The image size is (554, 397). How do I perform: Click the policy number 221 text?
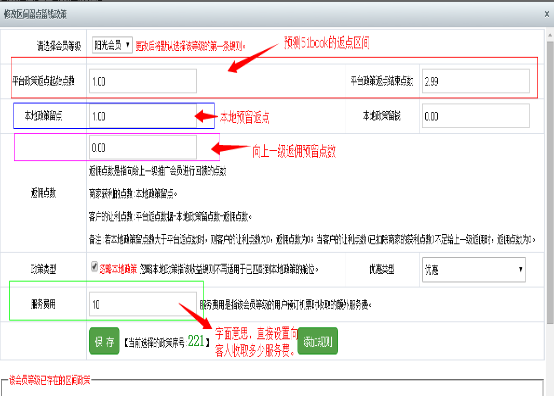(196, 341)
